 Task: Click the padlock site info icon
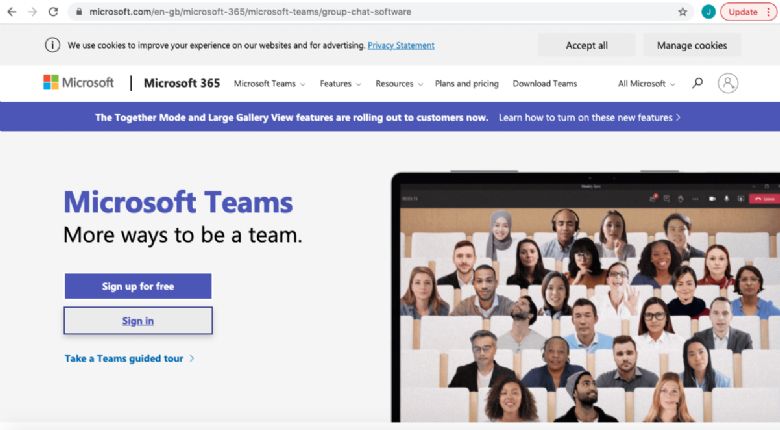(79, 12)
